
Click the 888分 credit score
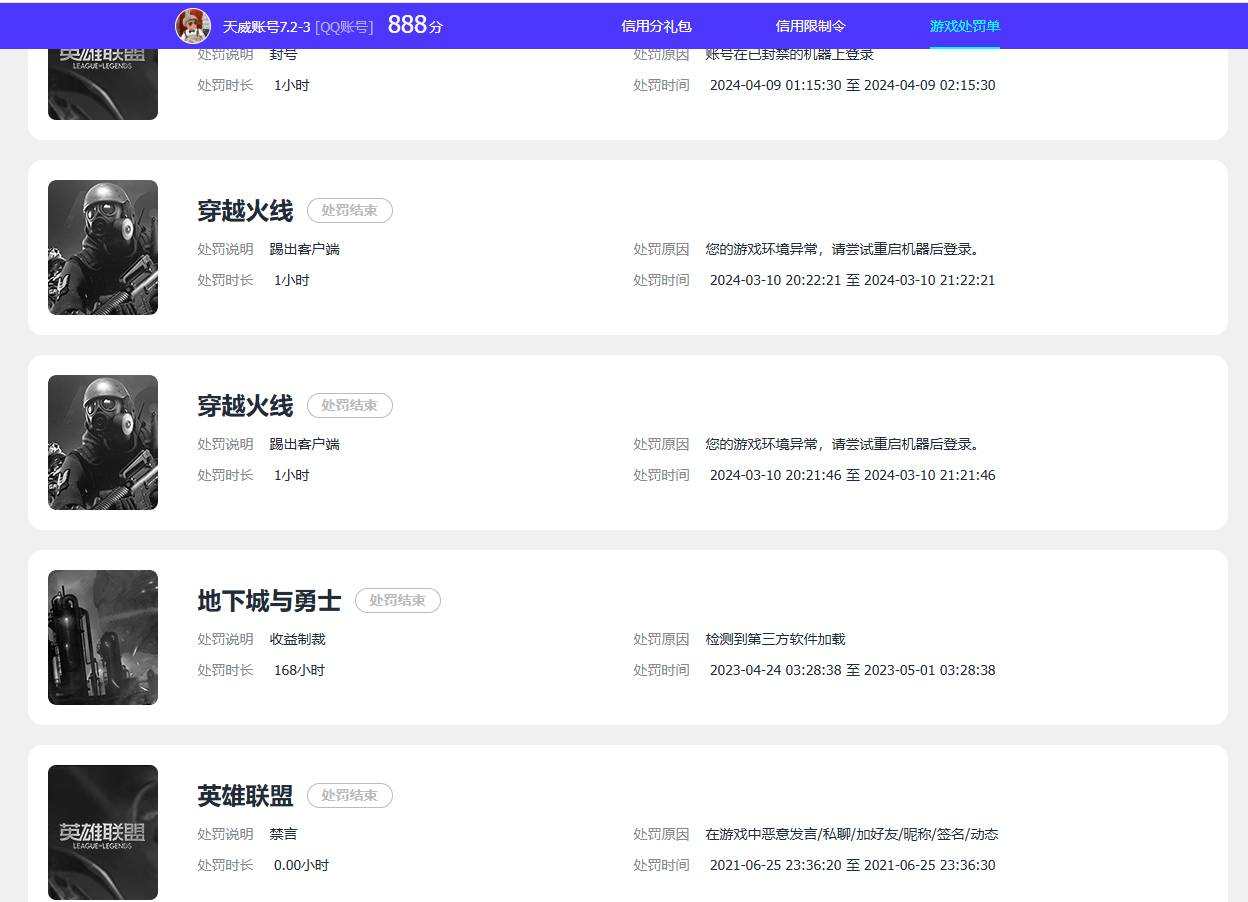(x=415, y=26)
